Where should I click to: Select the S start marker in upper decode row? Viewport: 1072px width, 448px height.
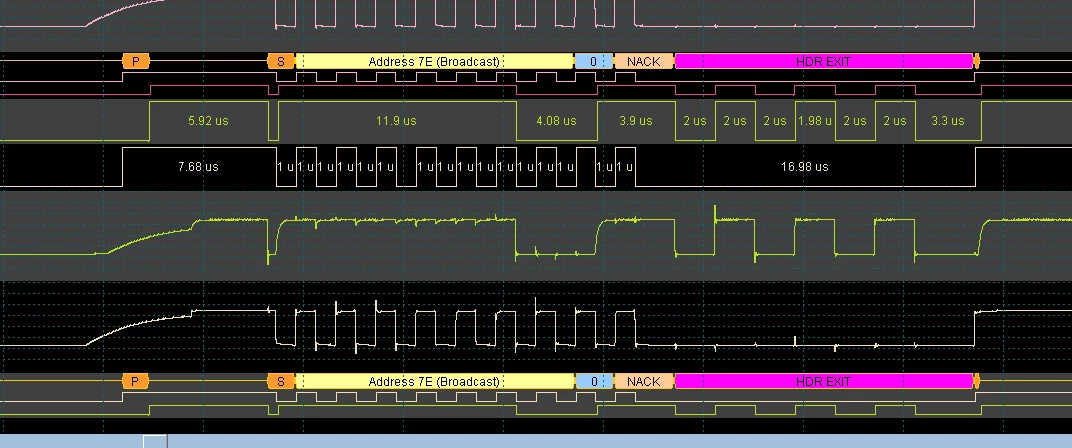(x=280, y=62)
